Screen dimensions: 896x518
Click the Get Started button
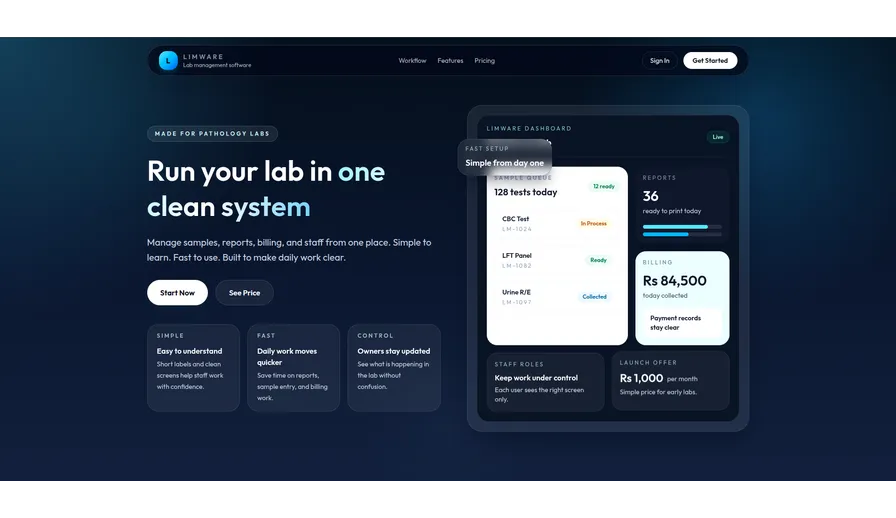pyautogui.click(x=710, y=61)
